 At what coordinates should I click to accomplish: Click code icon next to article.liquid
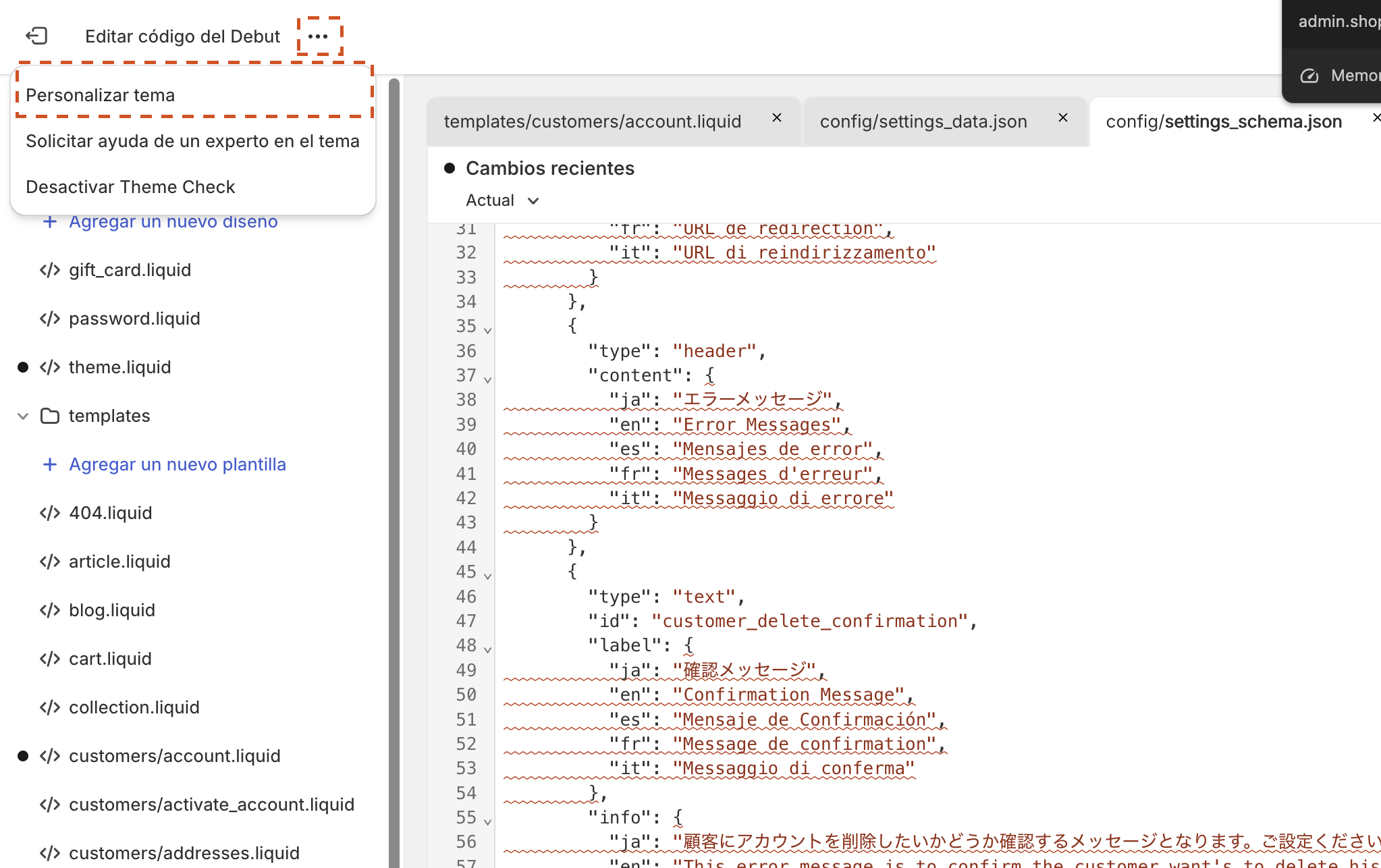[50, 562]
